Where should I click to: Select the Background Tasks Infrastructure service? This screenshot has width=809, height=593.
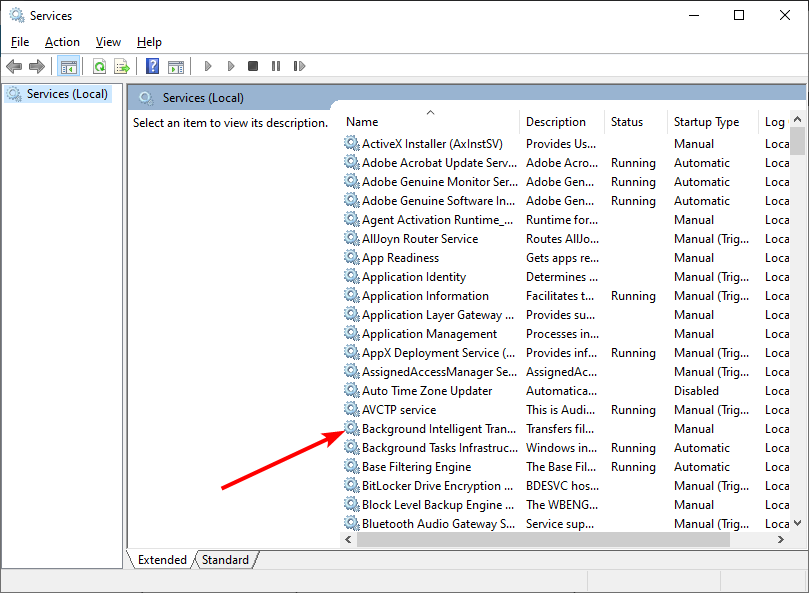tap(565, 447)
